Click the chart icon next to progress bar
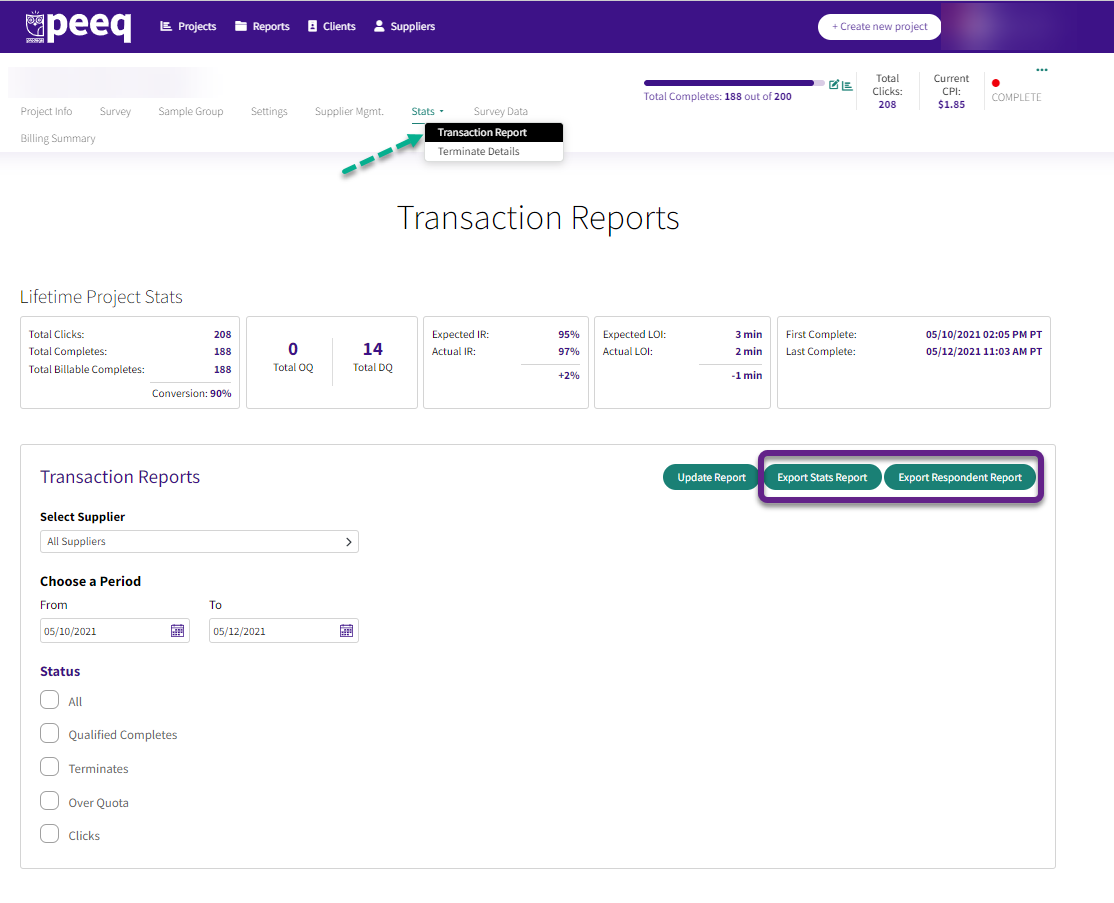 [x=847, y=85]
